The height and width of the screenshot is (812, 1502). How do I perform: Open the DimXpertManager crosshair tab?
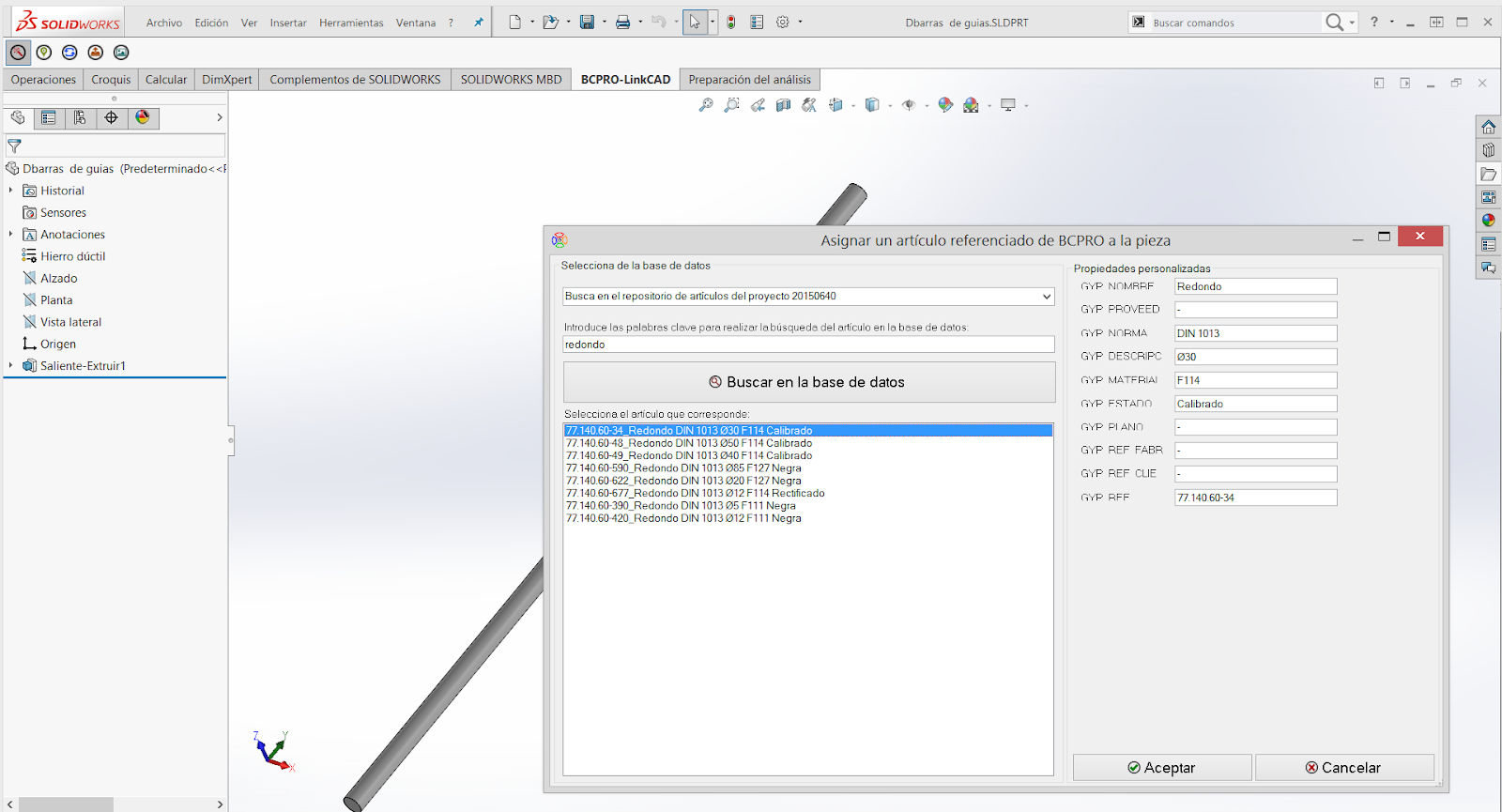tap(111, 118)
